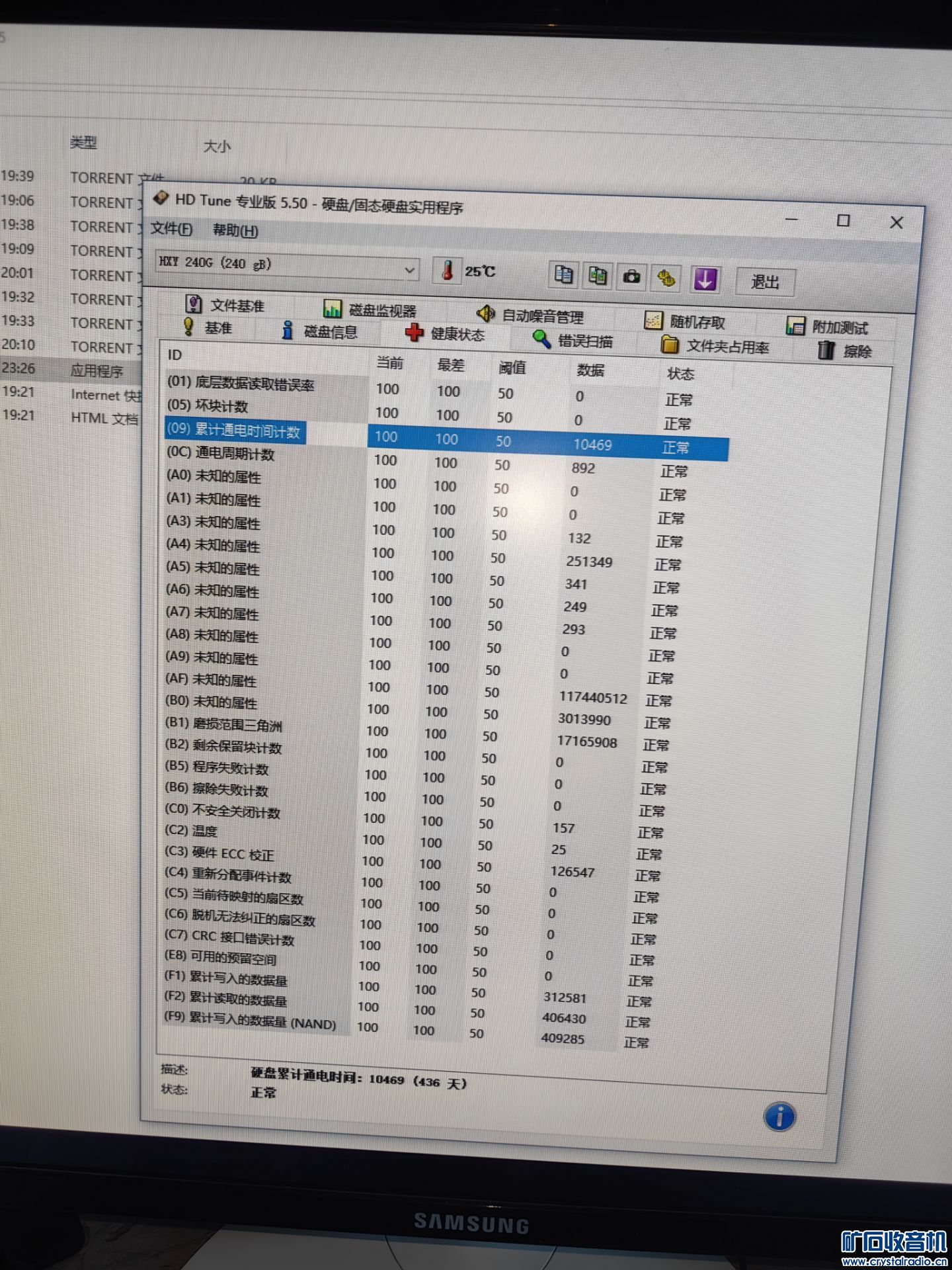
Task: Select the (C5) 当前待映射的扇区数 row
Action: tap(412, 905)
